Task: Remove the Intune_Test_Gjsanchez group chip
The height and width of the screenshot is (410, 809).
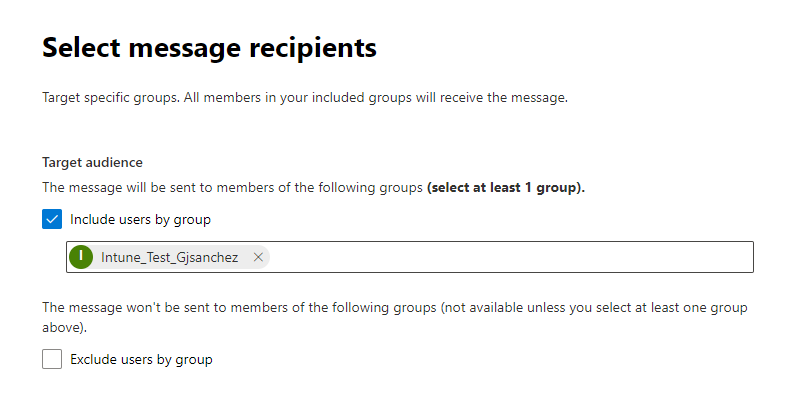Action: (x=258, y=257)
